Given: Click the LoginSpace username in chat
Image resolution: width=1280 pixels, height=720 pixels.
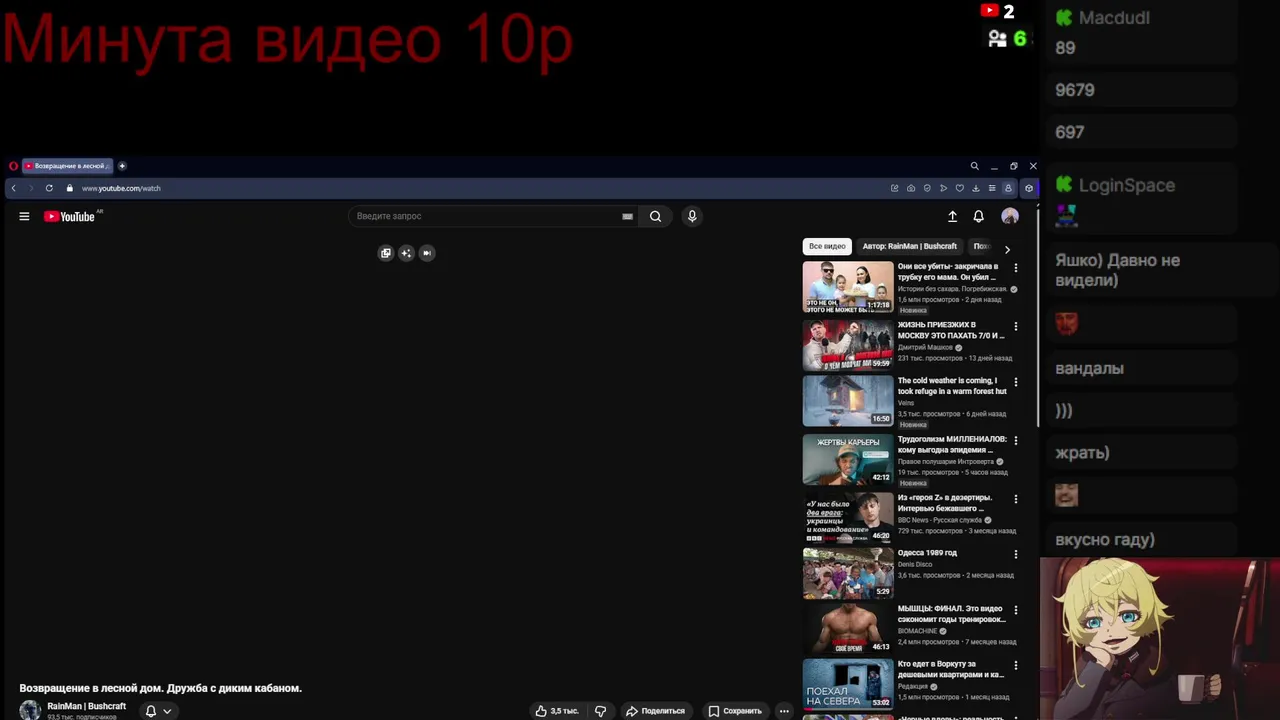Looking at the screenshot, I should (x=1127, y=185).
